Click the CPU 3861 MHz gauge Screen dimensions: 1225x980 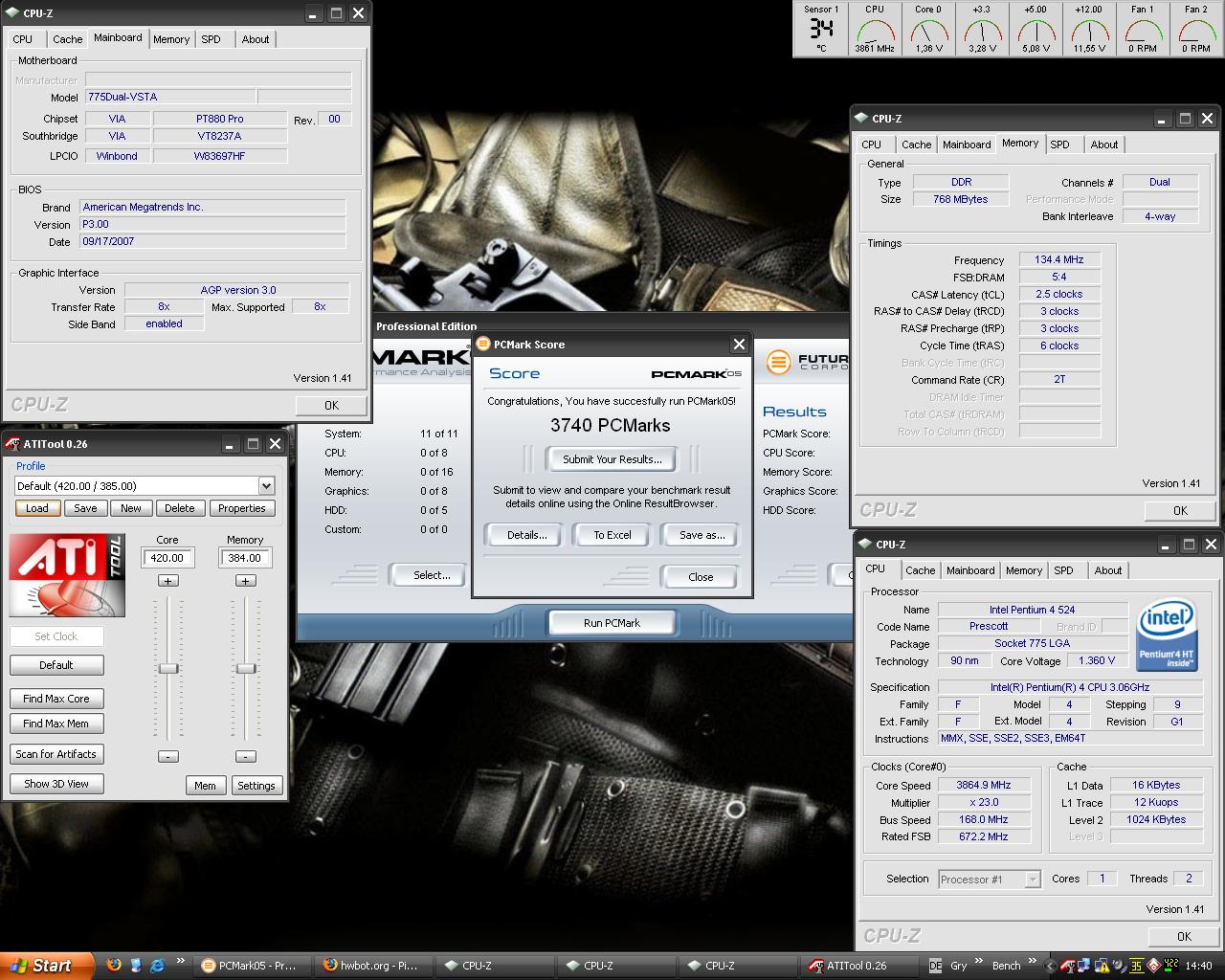[875, 29]
